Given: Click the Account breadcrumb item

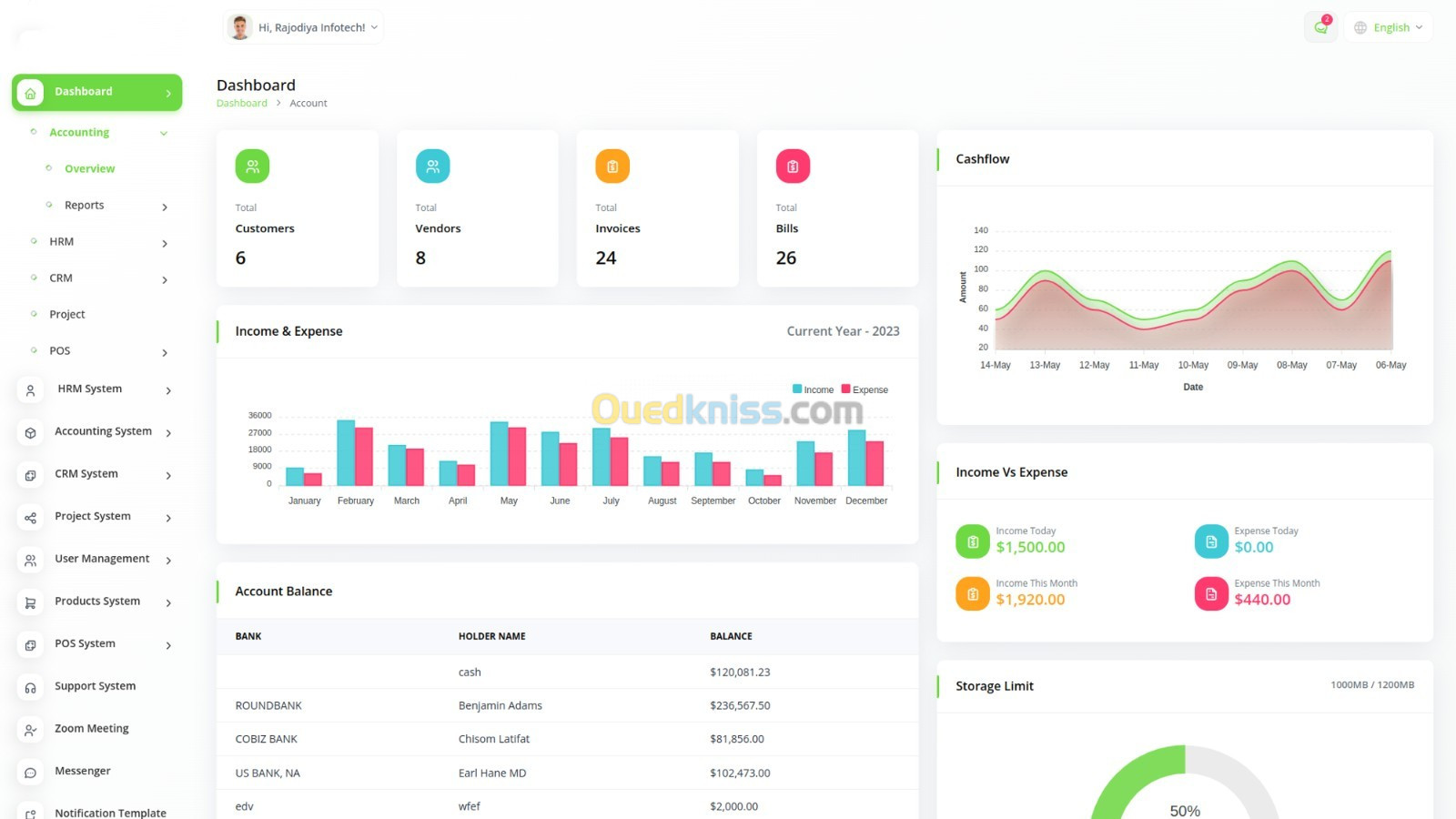Looking at the screenshot, I should (308, 104).
